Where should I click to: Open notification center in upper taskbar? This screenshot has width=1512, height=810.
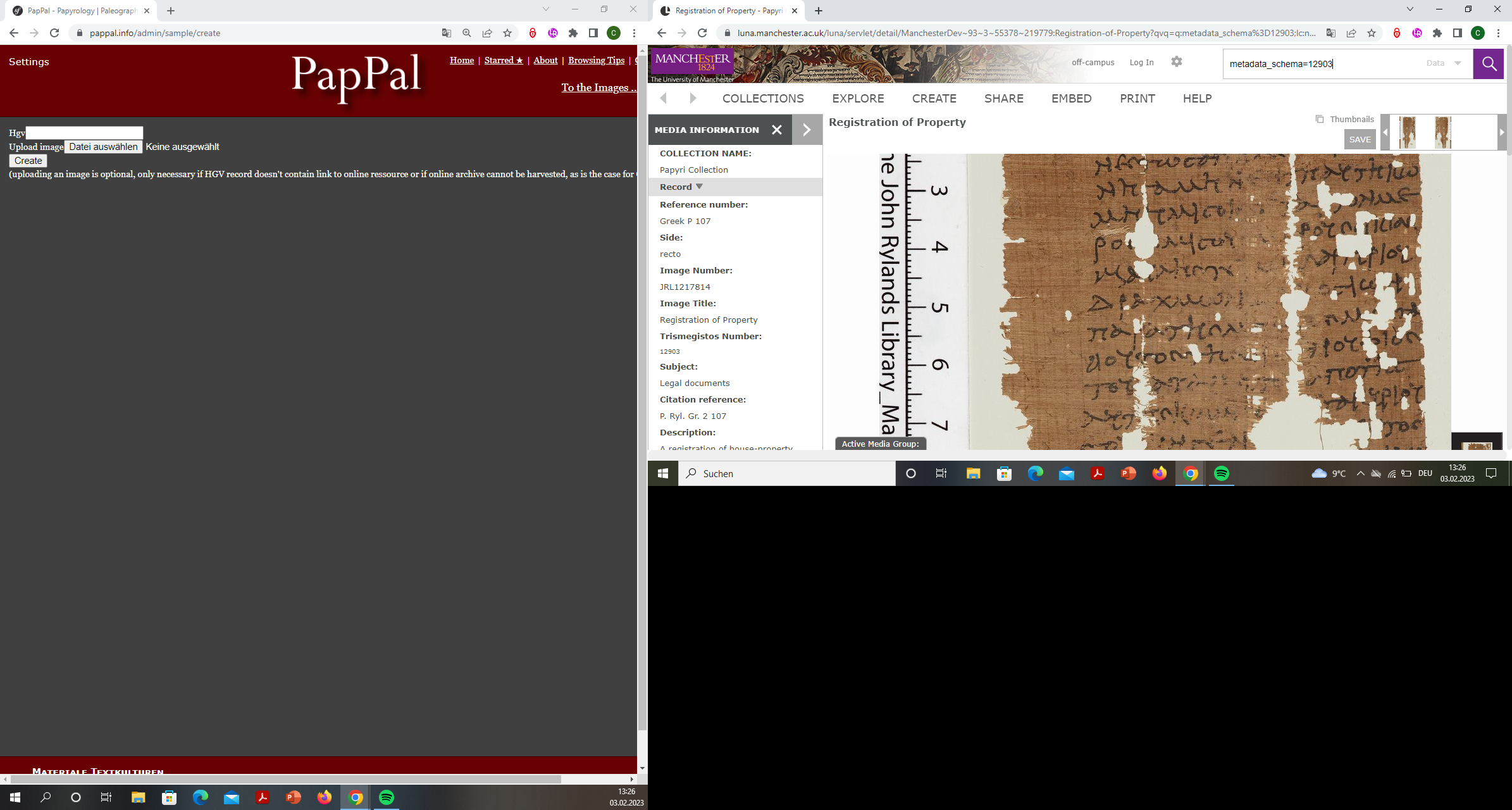tap(1491, 473)
